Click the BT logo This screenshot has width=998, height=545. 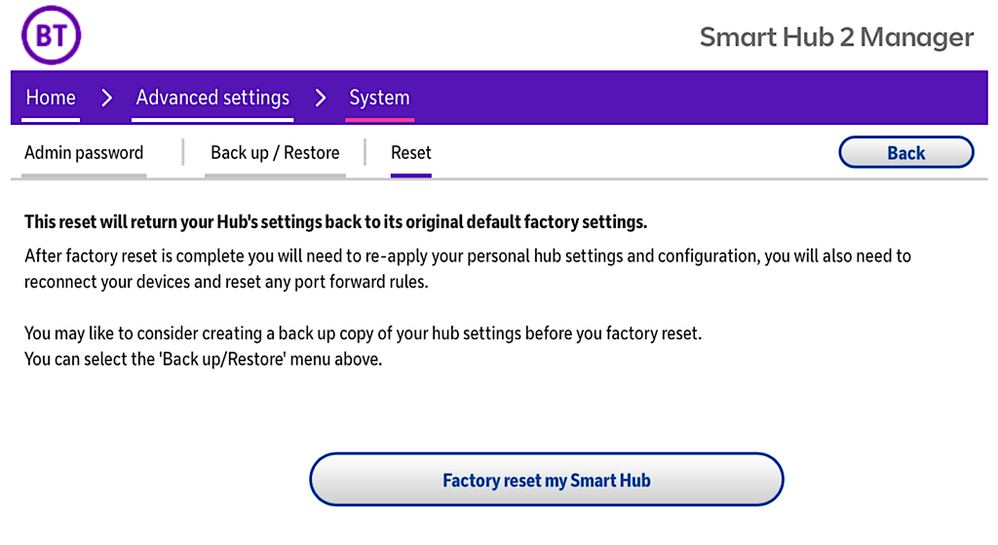tap(50, 36)
